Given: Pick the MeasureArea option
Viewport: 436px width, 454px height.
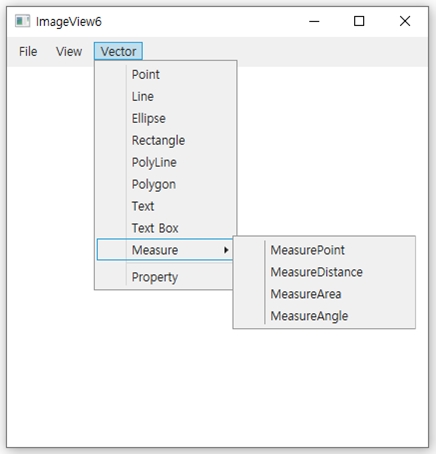Looking at the screenshot, I should click(x=324, y=294).
